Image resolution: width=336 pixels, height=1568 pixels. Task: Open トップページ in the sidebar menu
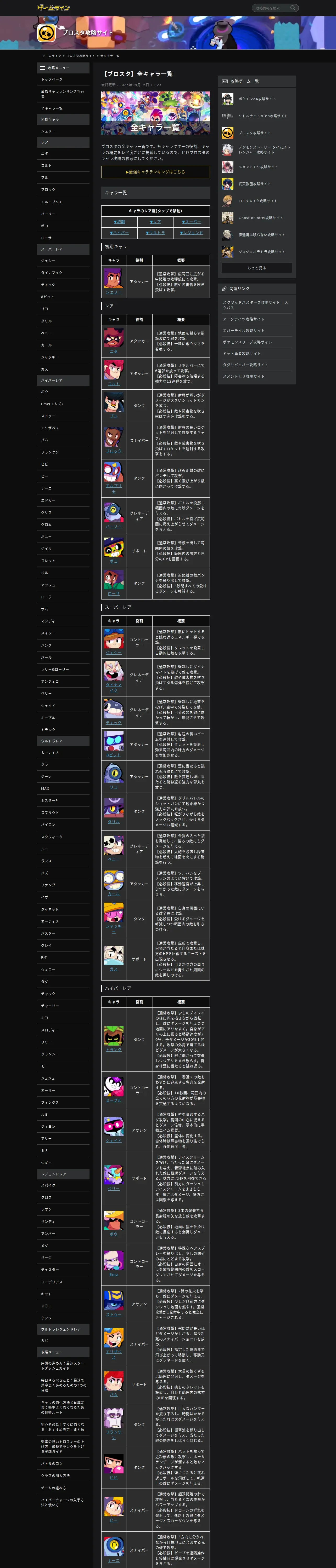point(63,79)
